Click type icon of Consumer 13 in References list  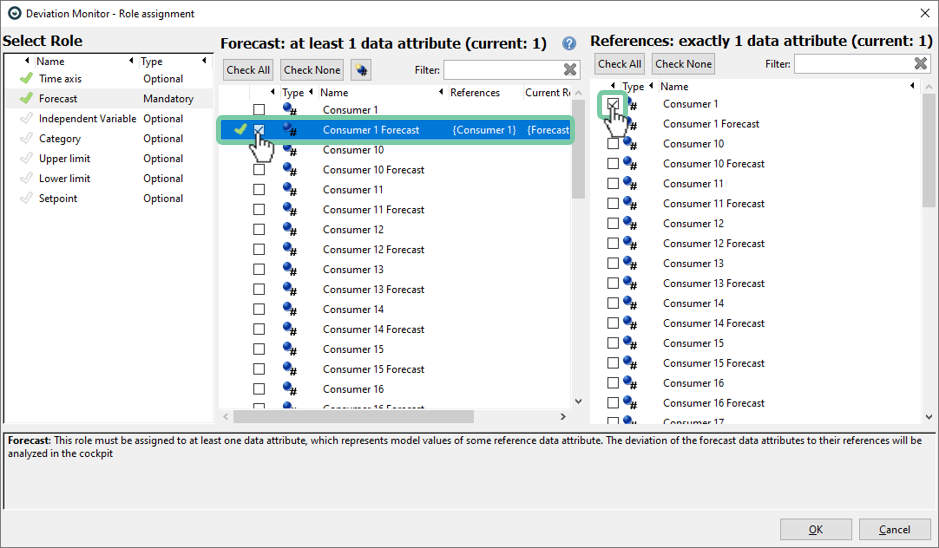[x=630, y=264]
